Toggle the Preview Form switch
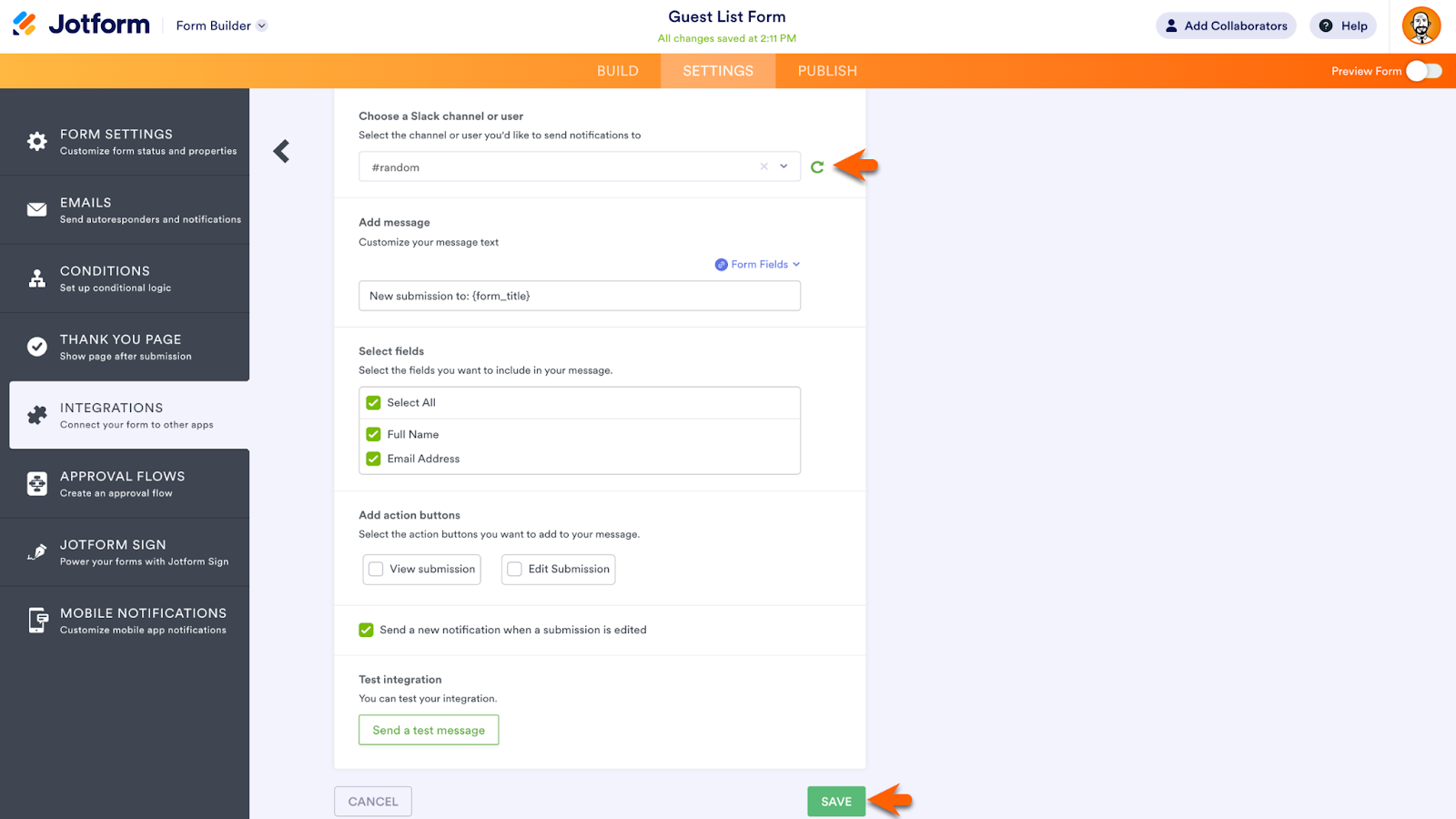The height and width of the screenshot is (819, 1456). pos(1424,71)
